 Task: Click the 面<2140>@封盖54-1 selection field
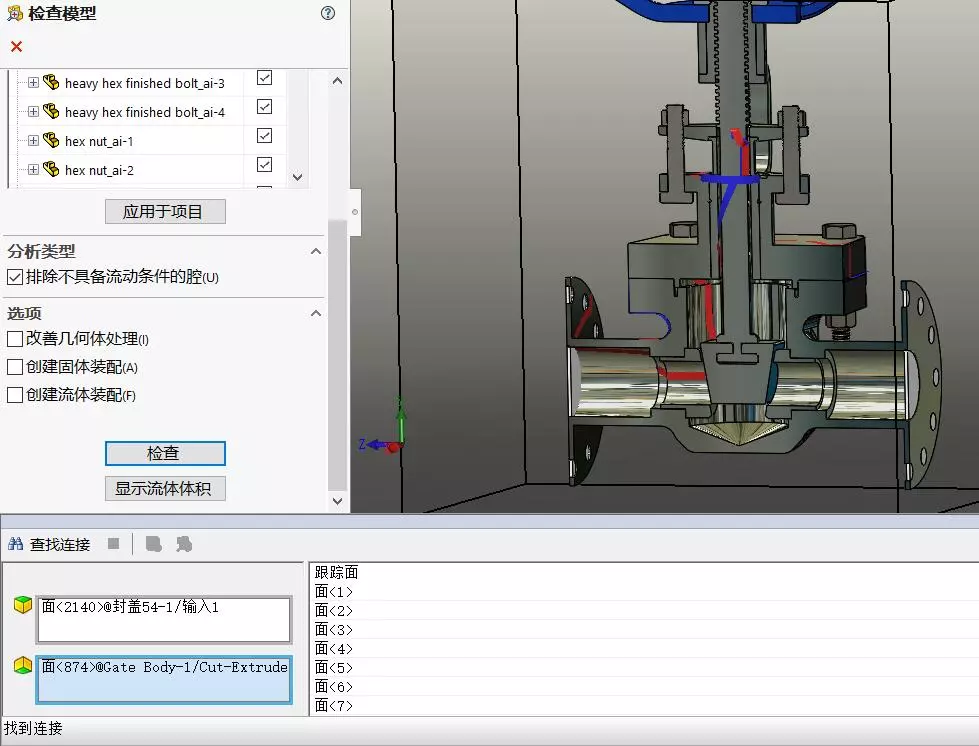164,619
